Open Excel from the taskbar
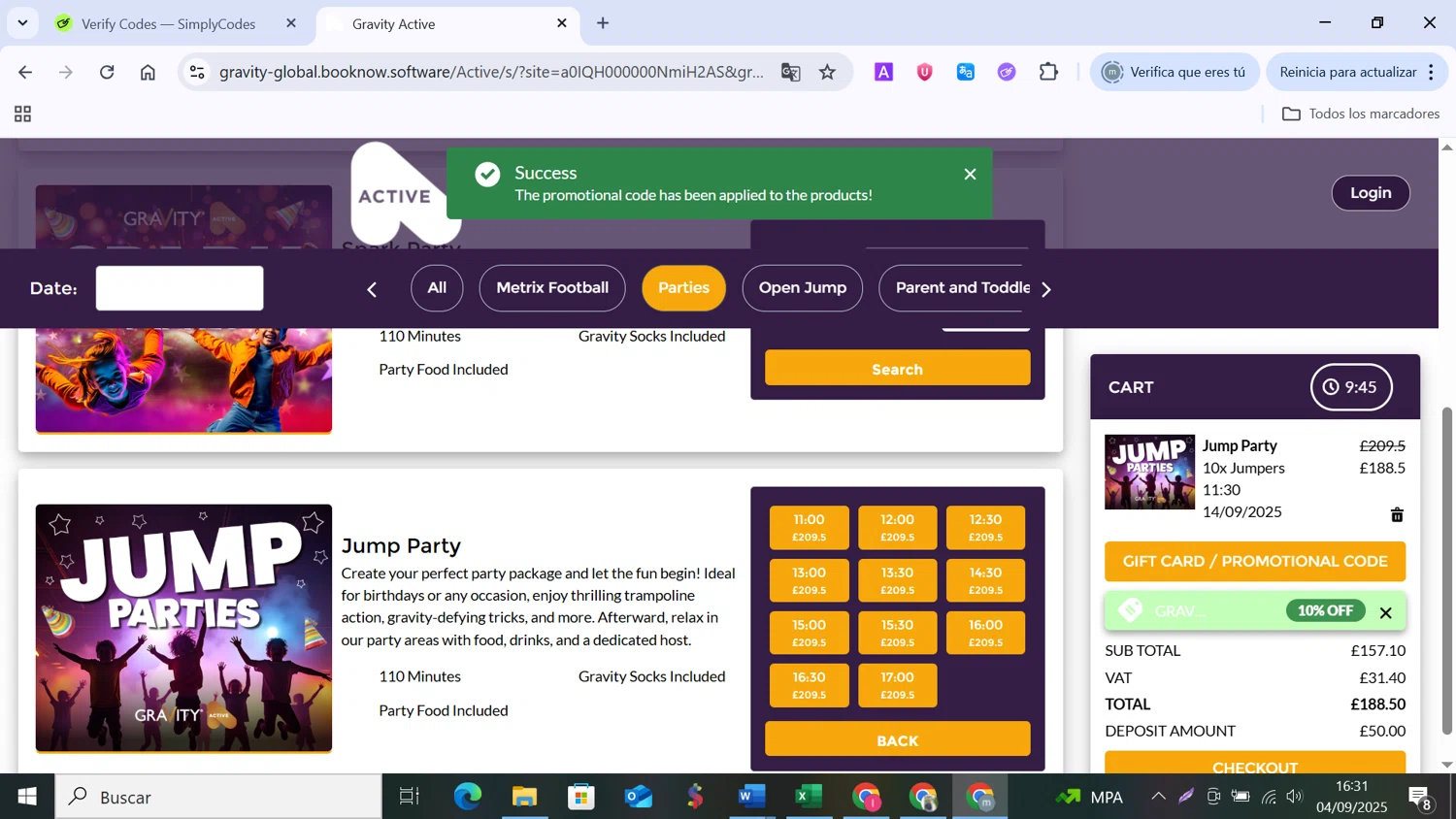1456x819 pixels. (x=809, y=797)
